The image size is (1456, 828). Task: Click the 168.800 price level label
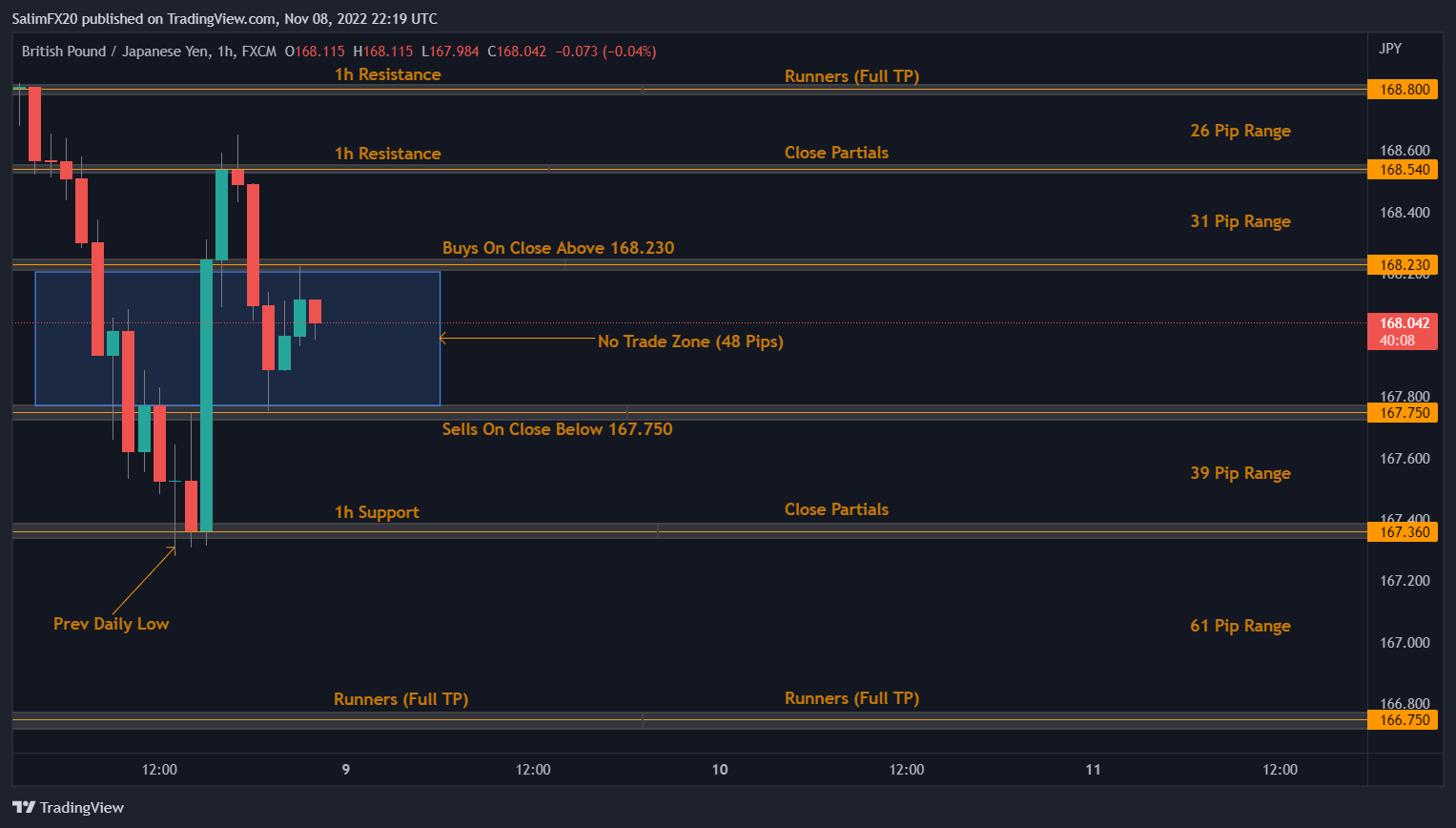pos(1404,90)
